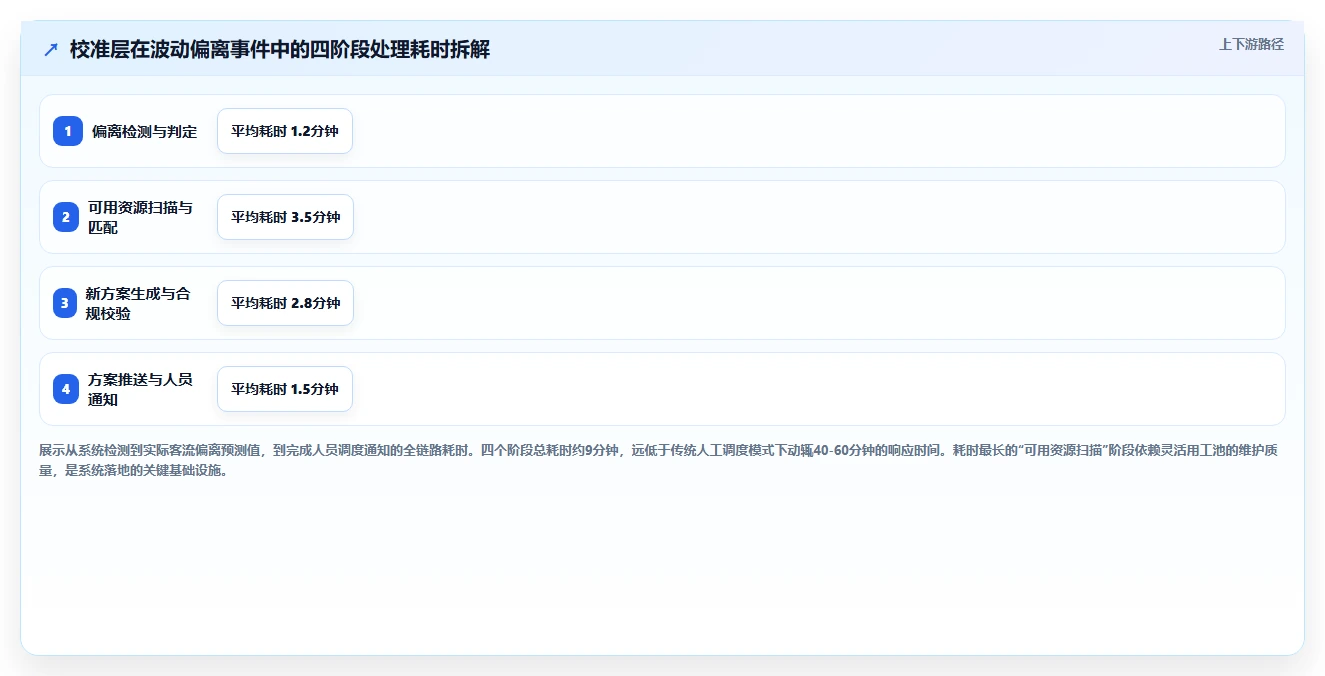This screenshot has width=1325, height=676.
Task: Click the 平均耗时 1.5分钟 chip
Action: click(285, 389)
